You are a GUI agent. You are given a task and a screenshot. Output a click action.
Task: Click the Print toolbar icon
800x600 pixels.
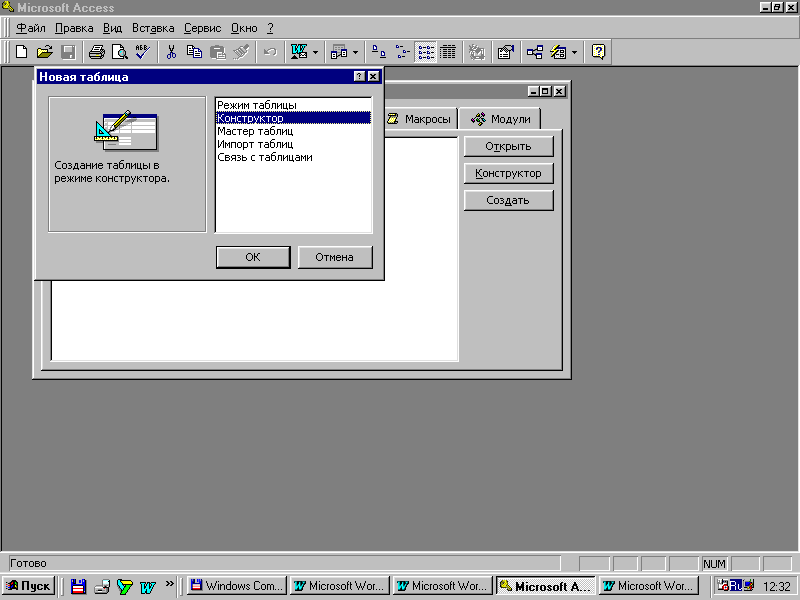click(96, 52)
